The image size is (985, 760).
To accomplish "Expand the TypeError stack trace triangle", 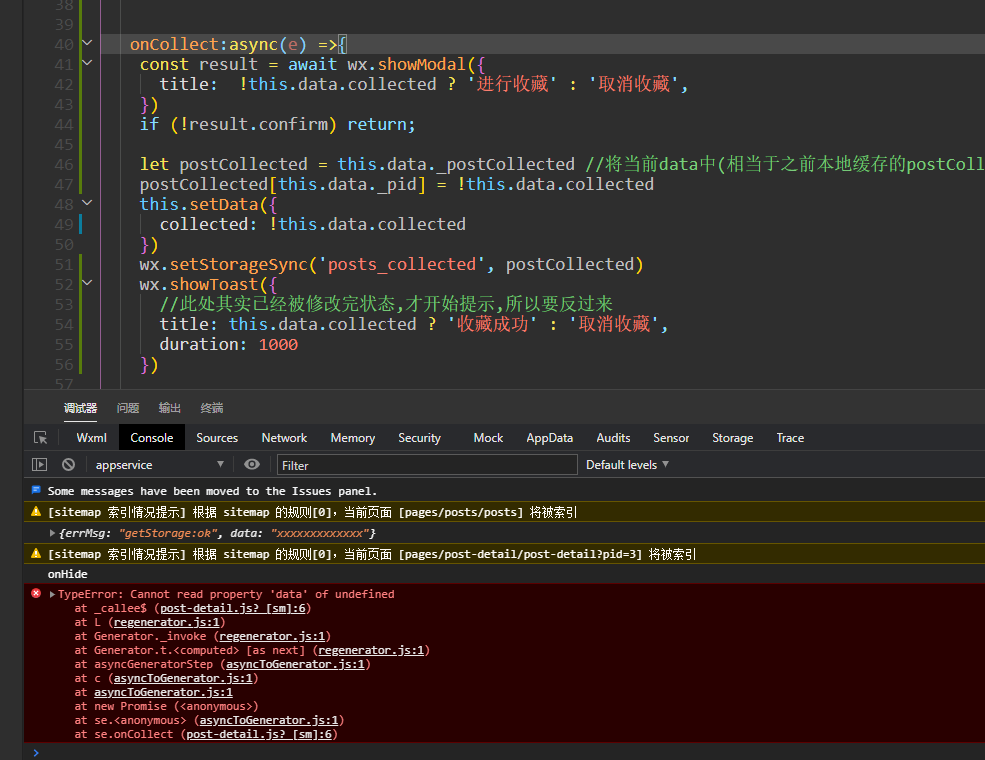I will [52, 594].
